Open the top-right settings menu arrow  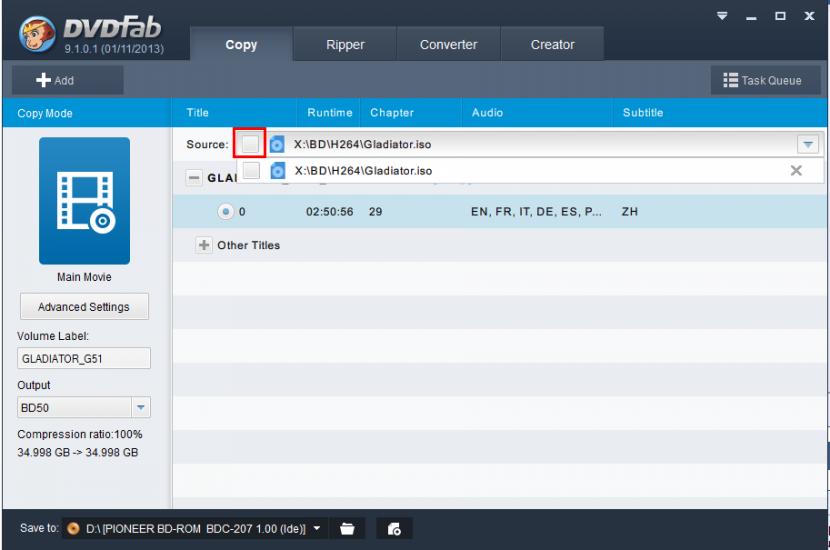[x=722, y=16]
